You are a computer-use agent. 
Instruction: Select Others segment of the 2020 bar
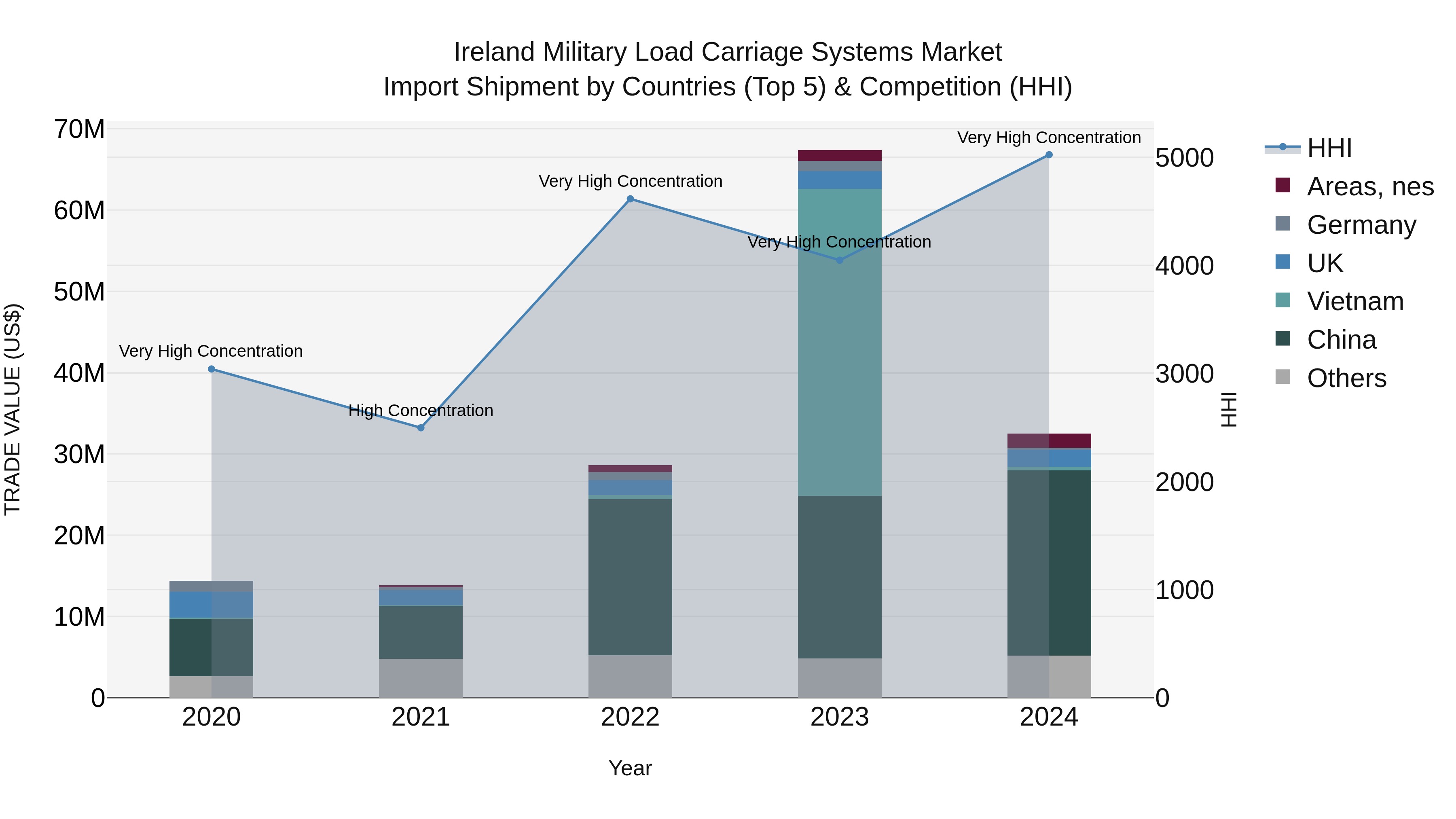pyautogui.click(x=212, y=687)
